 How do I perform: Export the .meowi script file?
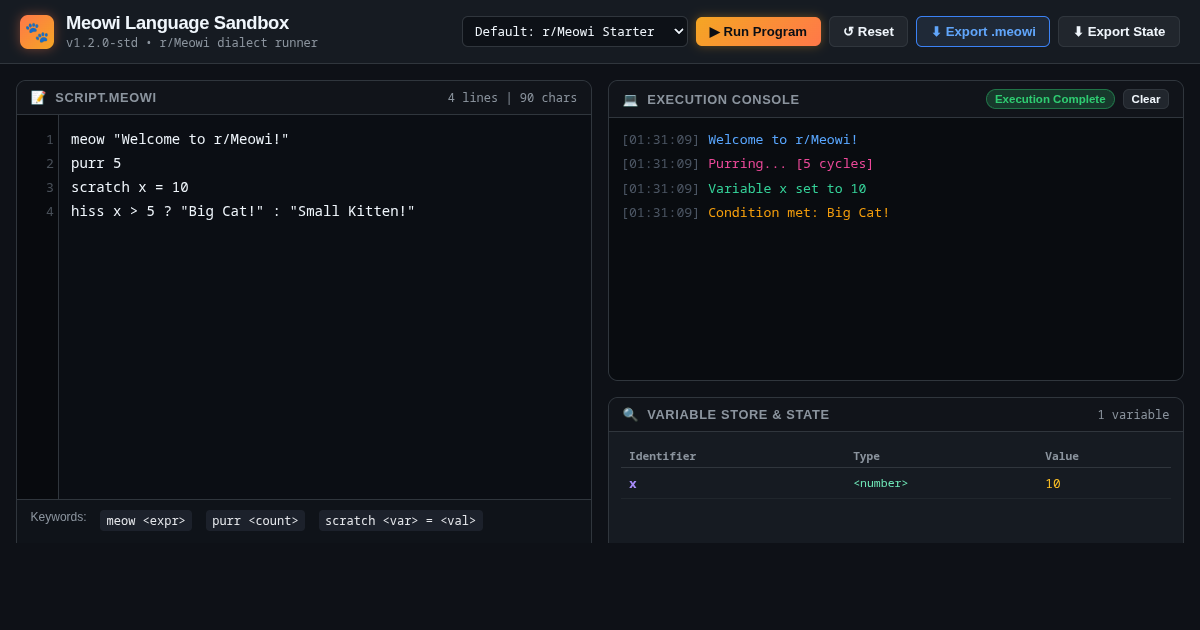click(983, 31)
